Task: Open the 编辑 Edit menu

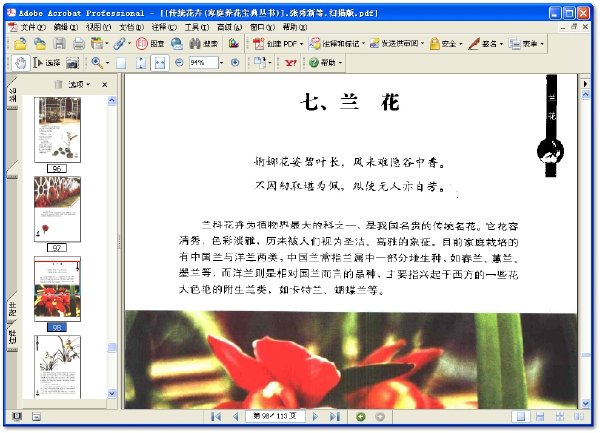Action: pos(65,28)
